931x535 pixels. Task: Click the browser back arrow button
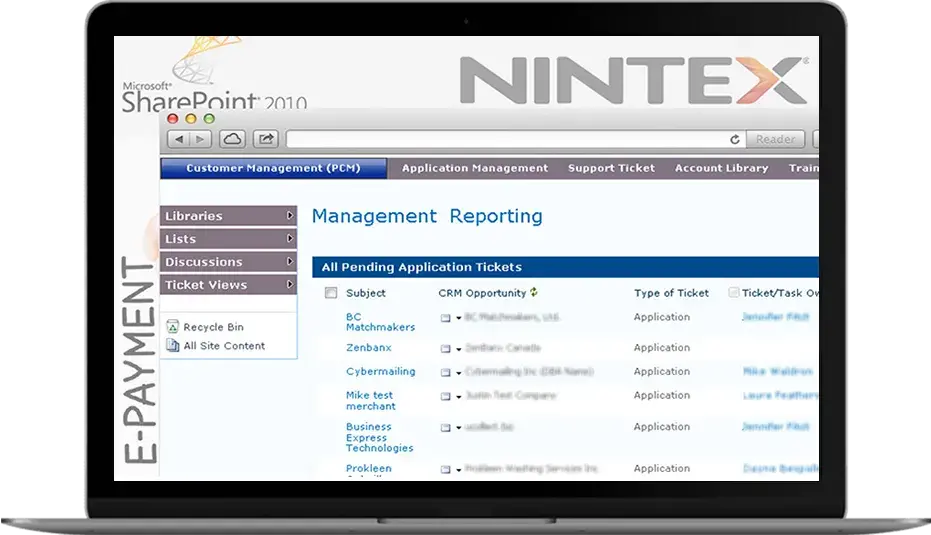coord(179,139)
